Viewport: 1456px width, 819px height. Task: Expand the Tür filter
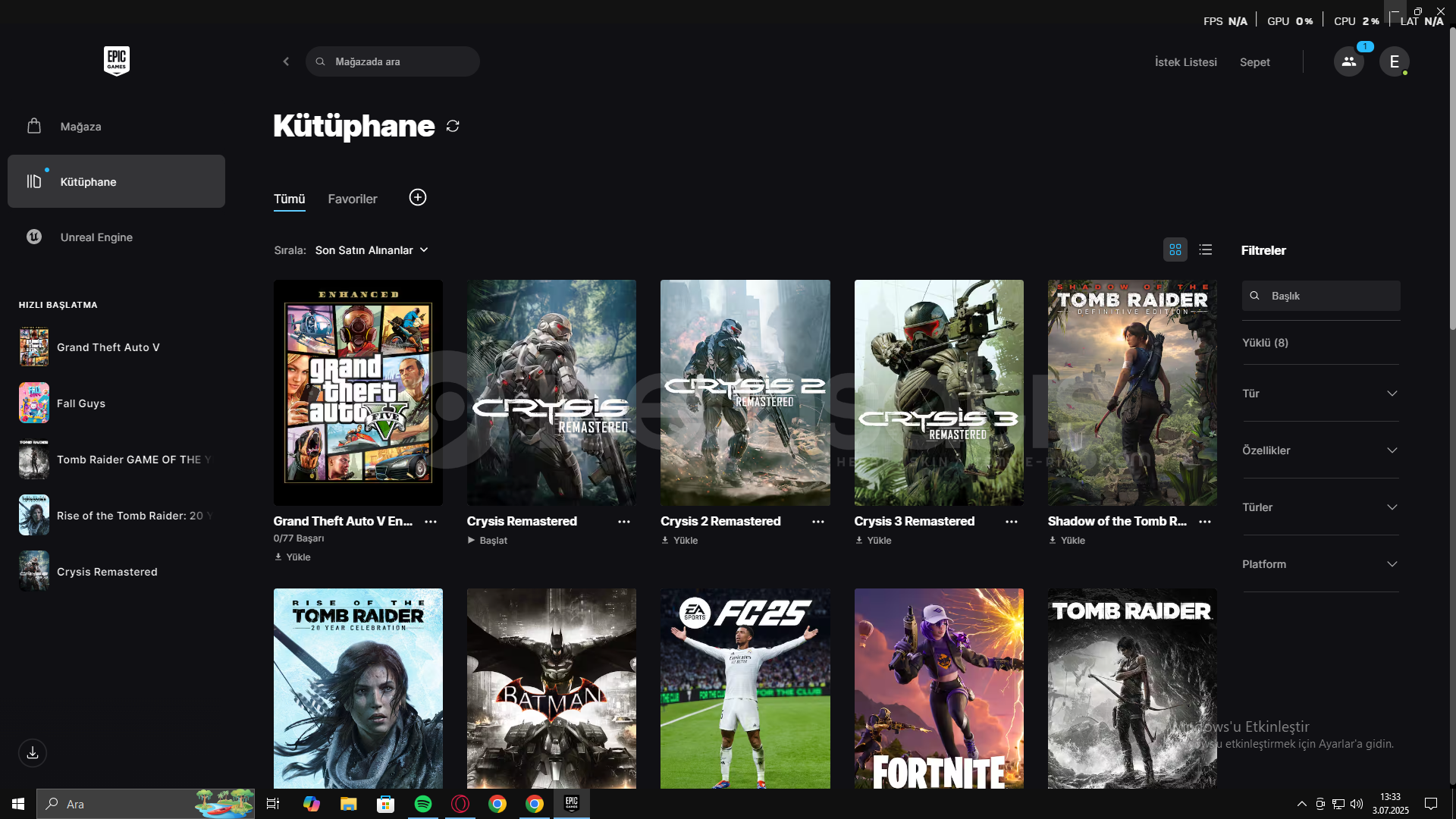1320,394
